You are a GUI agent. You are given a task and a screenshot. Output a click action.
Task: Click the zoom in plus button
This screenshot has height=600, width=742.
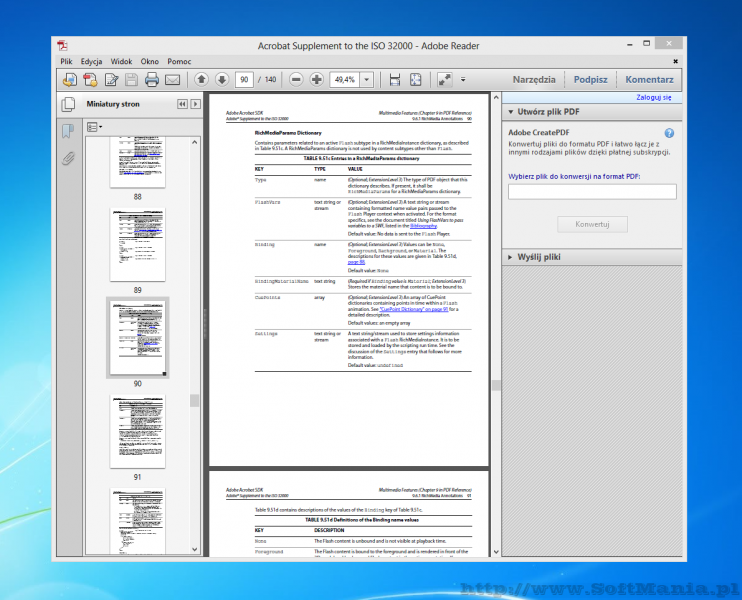[317, 79]
